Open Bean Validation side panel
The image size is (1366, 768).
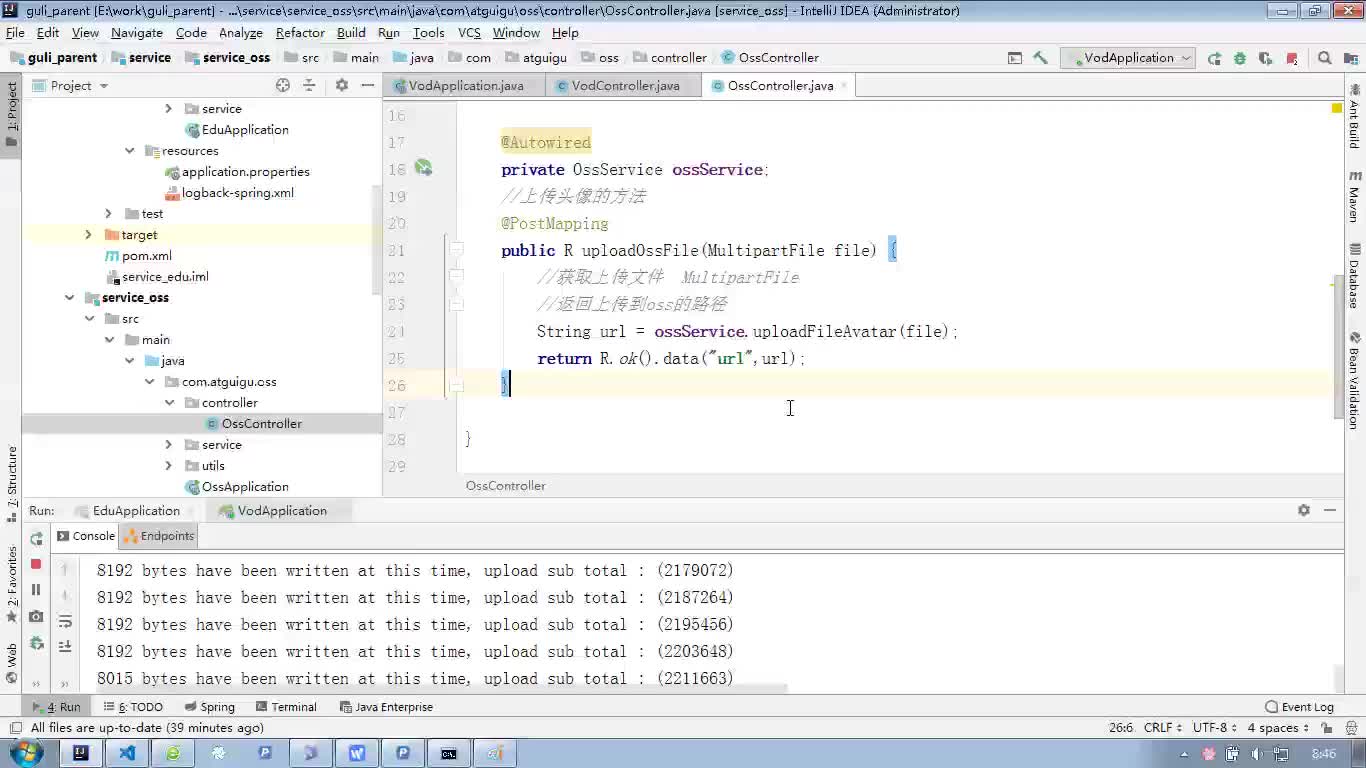pyautogui.click(x=1355, y=380)
